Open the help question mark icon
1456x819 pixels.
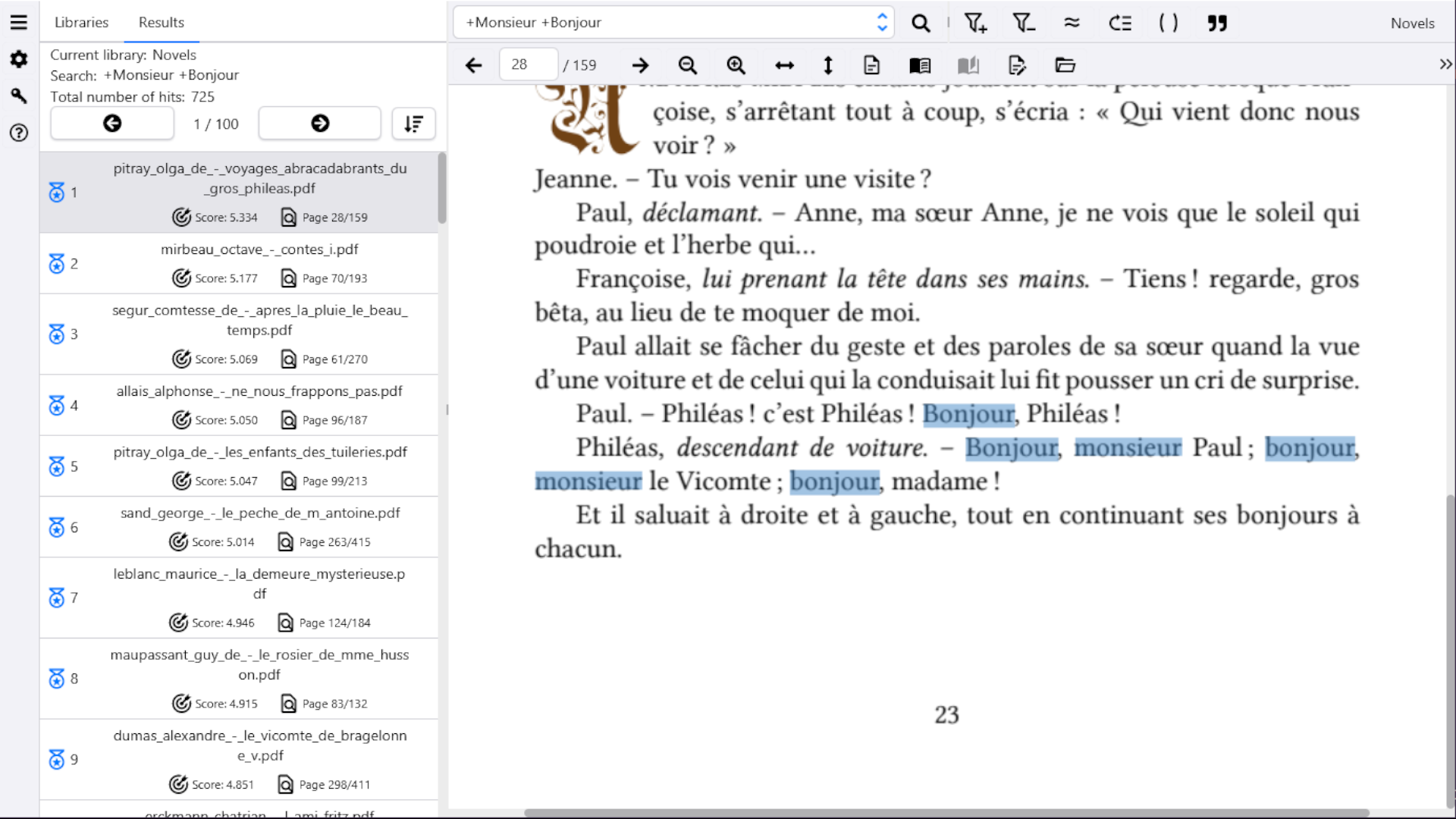click(19, 133)
